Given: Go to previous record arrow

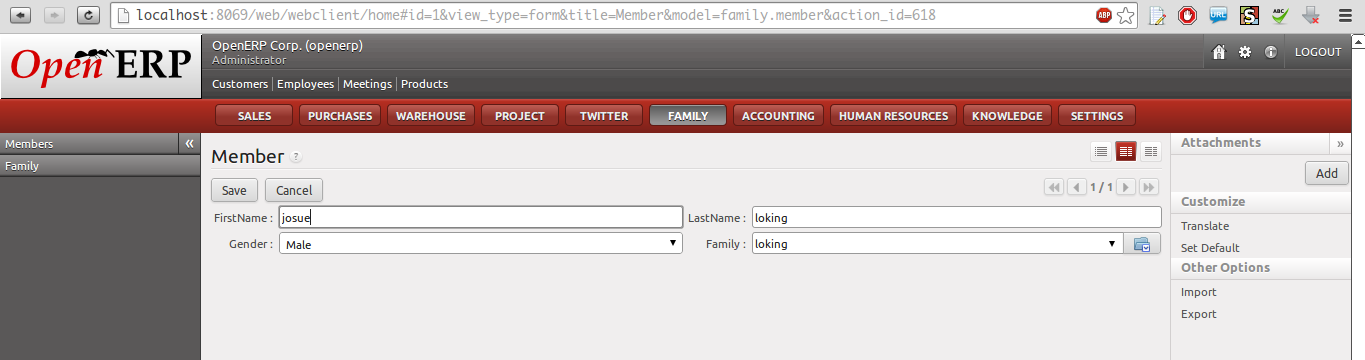Looking at the screenshot, I should [x=1076, y=187].
